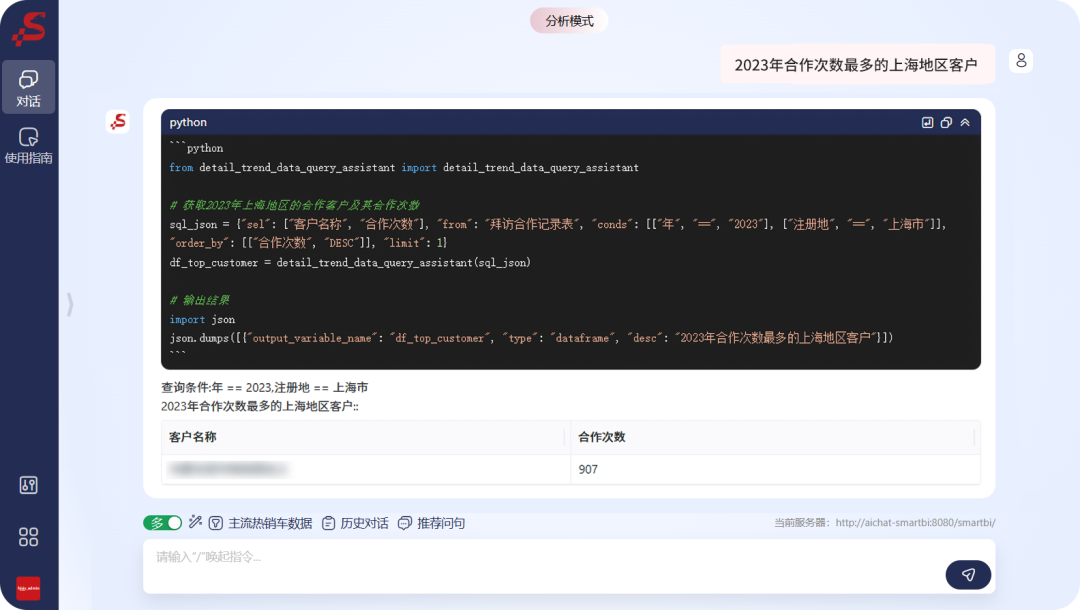Toggle the green 多 multi-turn switch
This screenshot has width=1080, height=610.
pyautogui.click(x=163, y=523)
